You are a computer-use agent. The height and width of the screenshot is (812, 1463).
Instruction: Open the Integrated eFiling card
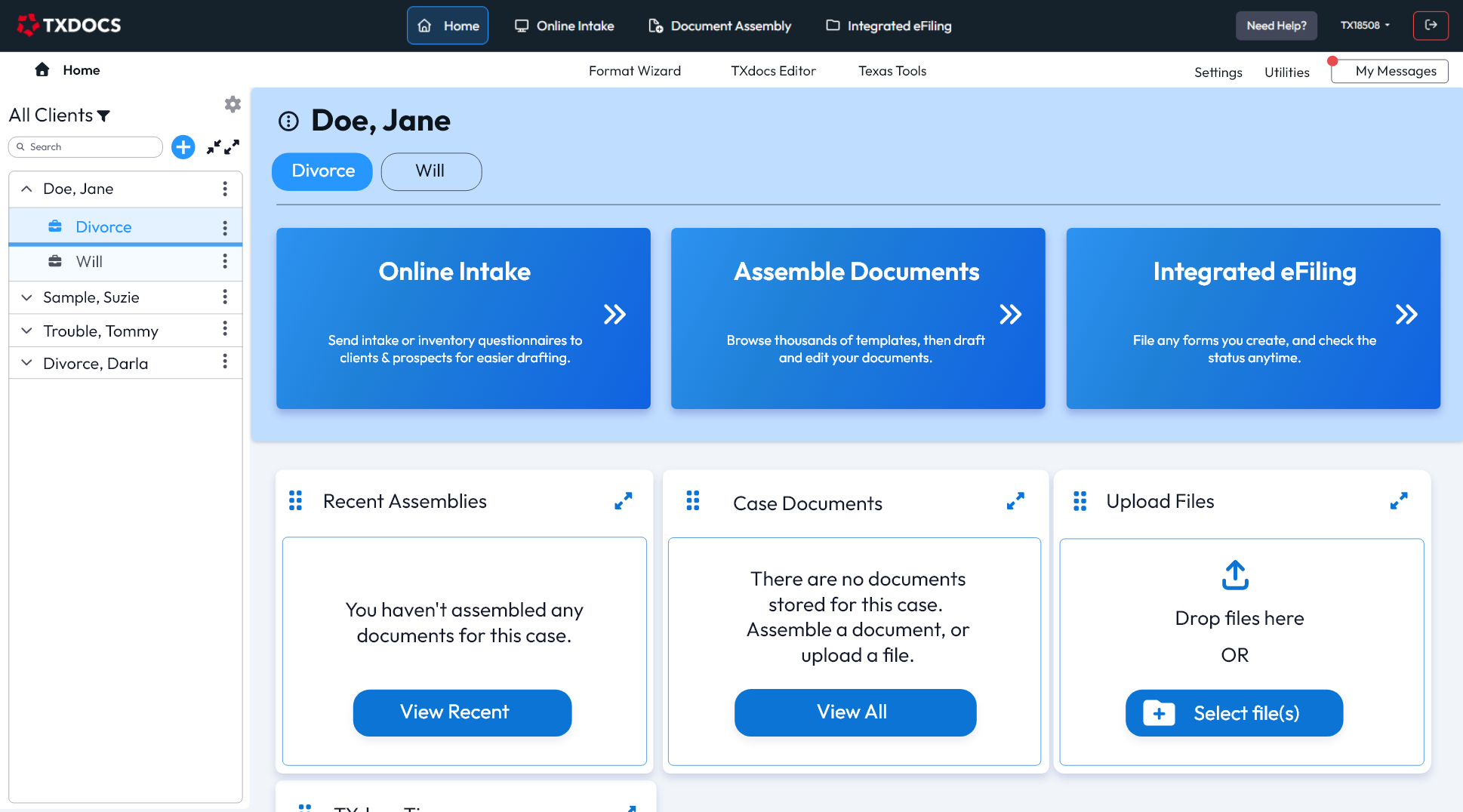(1253, 318)
